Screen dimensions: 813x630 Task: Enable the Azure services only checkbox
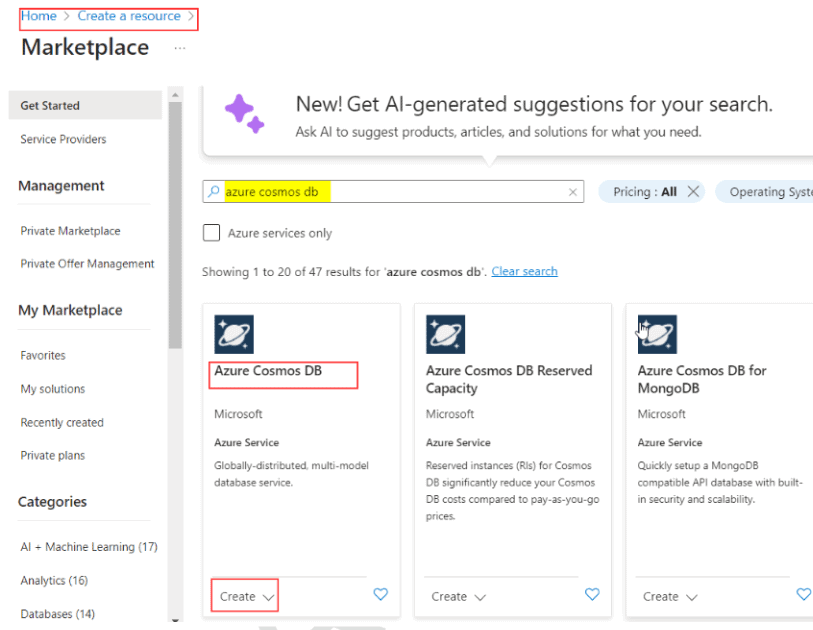(x=211, y=233)
